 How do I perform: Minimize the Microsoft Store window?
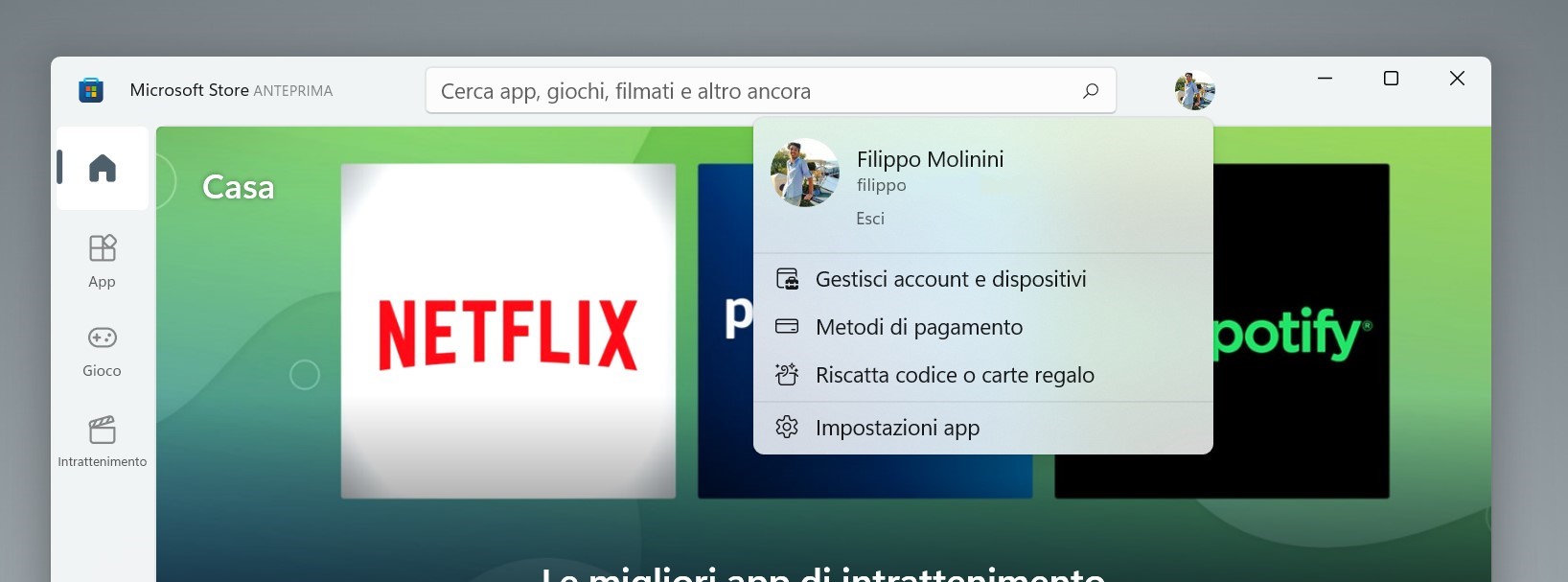[1325, 79]
